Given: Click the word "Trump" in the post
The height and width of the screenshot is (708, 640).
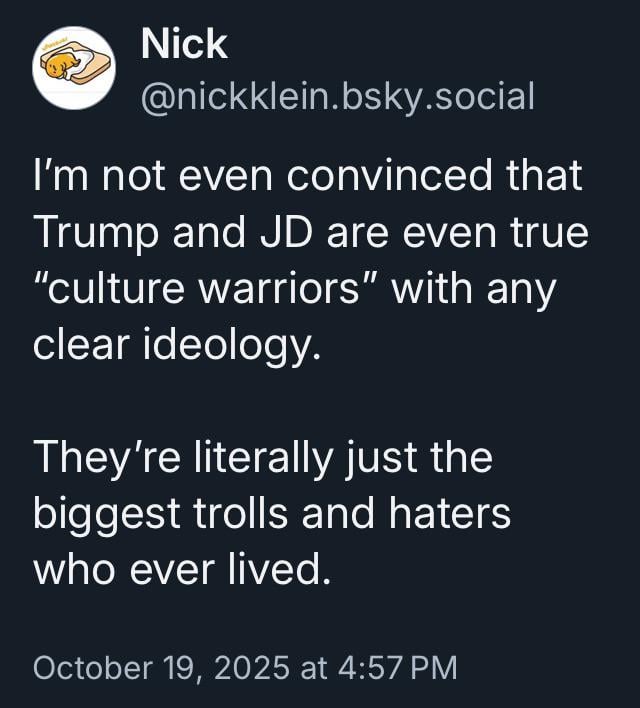Looking at the screenshot, I should click(89, 232).
